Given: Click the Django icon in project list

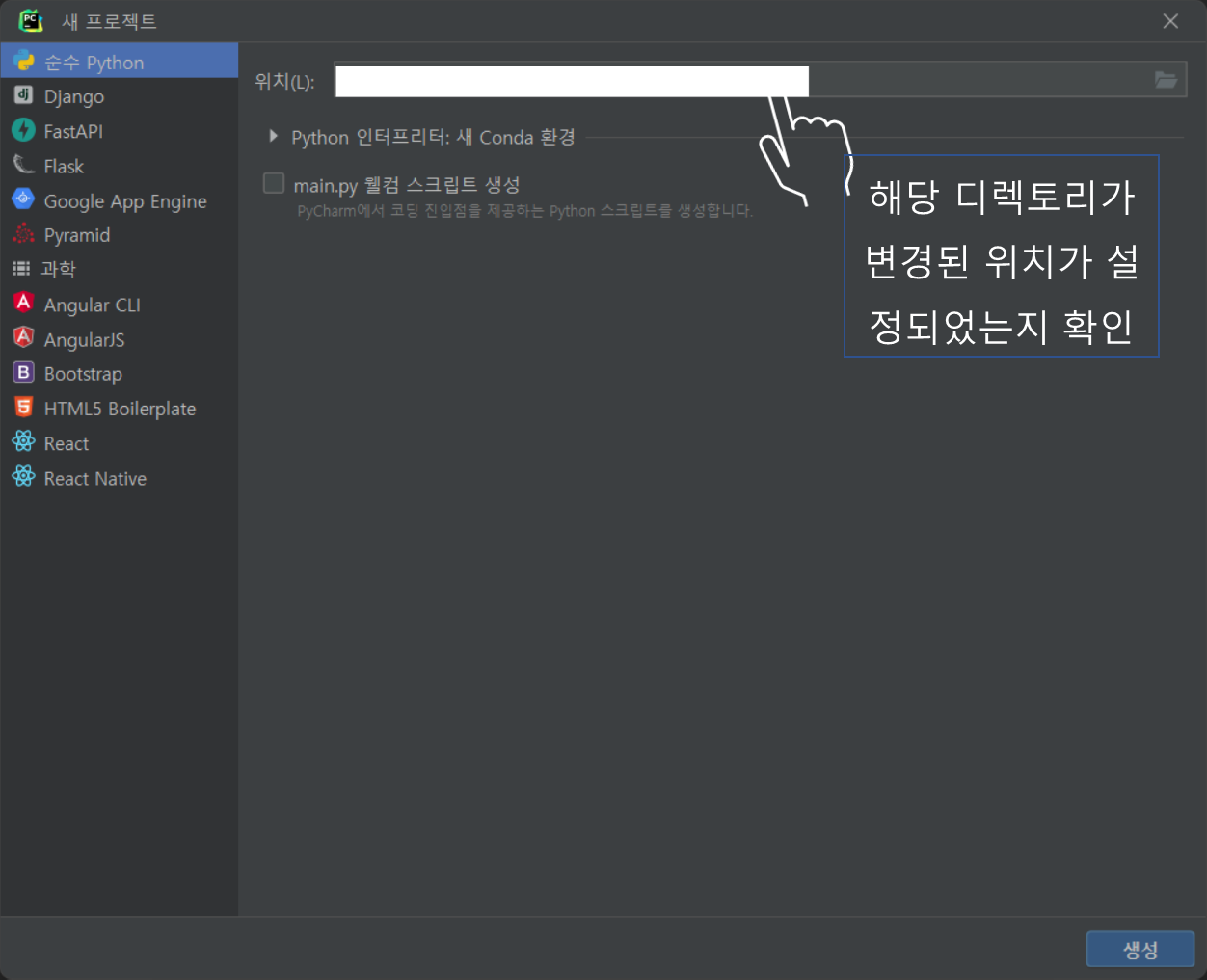Looking at the screenshot, I should point(23,94).
